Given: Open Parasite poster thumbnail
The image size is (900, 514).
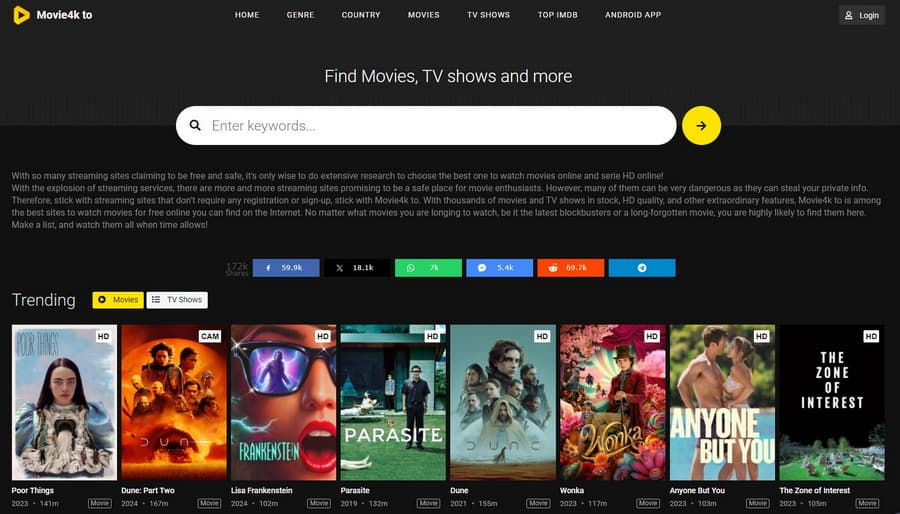Looking at the screenshot, I should tap(393, 403).
